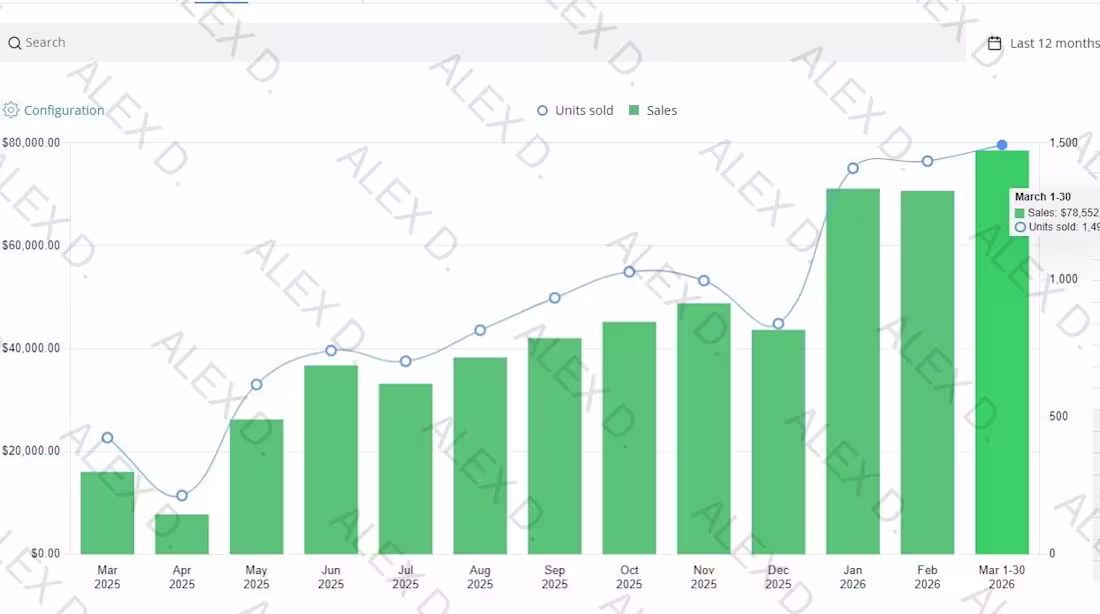Screen dimensions: 1100x614
Task: Click the filled Mar 1-30 units point
Action: tap(1002, 145)
